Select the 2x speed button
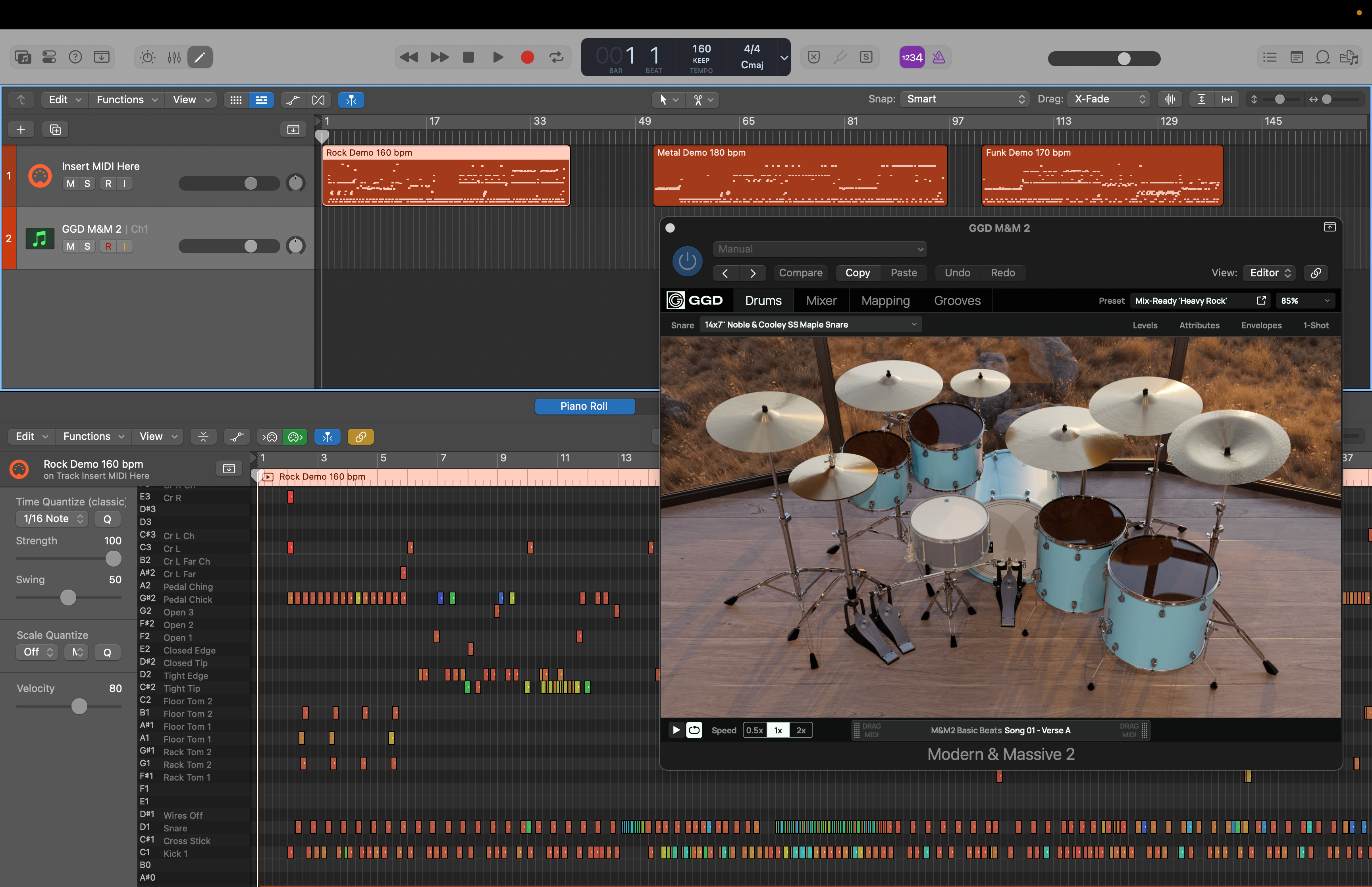Viewport: 1372px width, 887px height. tap(801, 730)
